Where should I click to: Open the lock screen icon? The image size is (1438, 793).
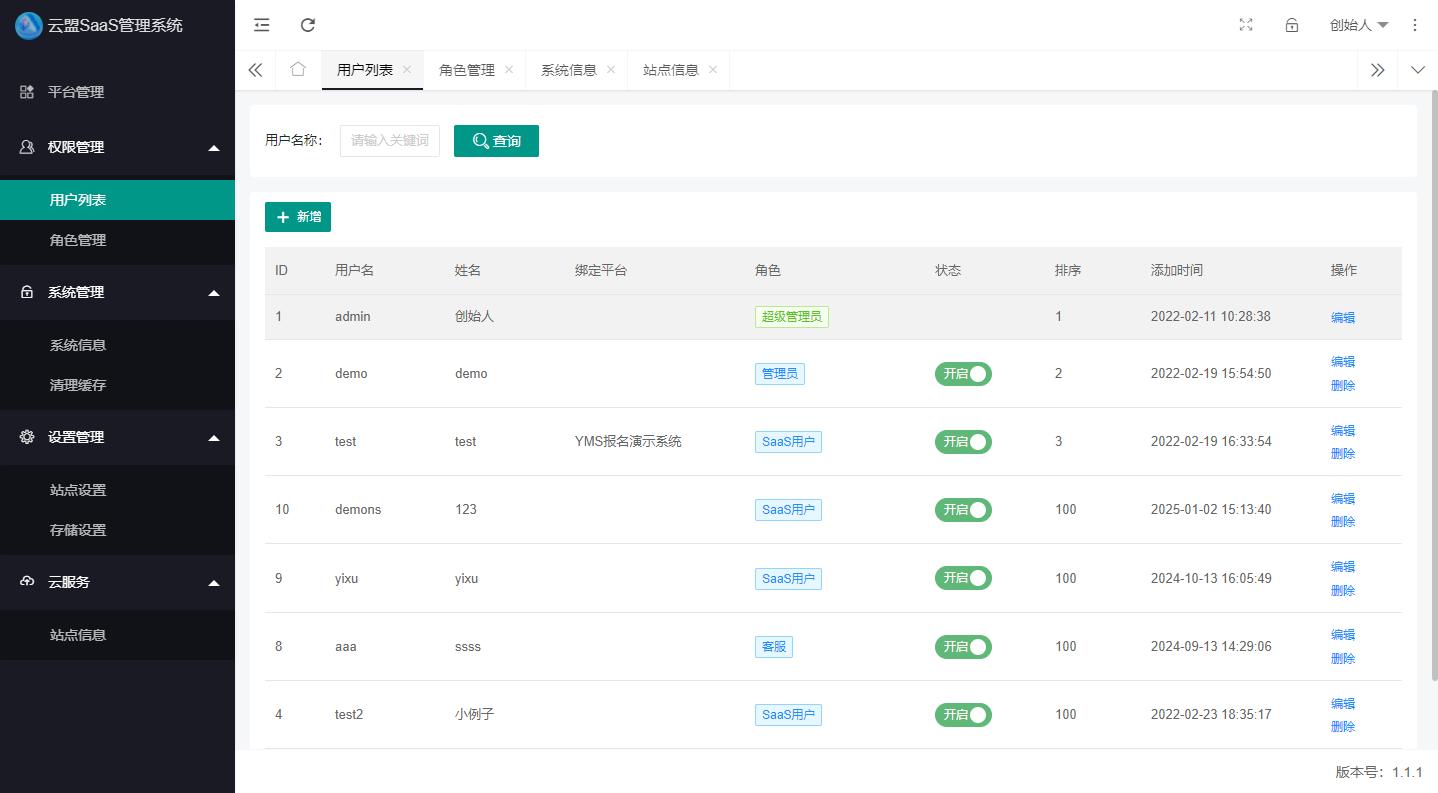click(1291, 25)
